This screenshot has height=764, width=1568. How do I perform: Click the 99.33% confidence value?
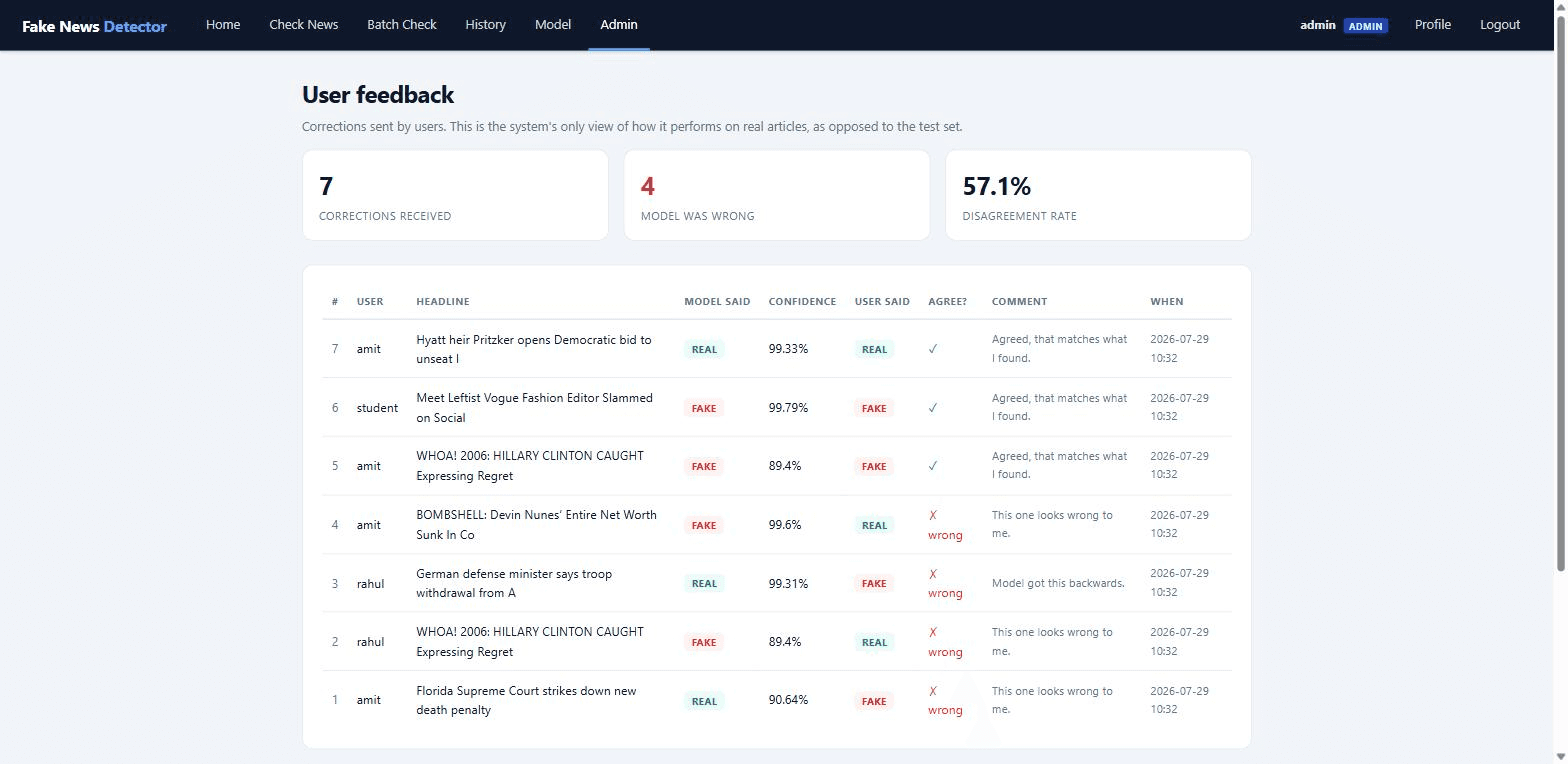pos(788,349)
